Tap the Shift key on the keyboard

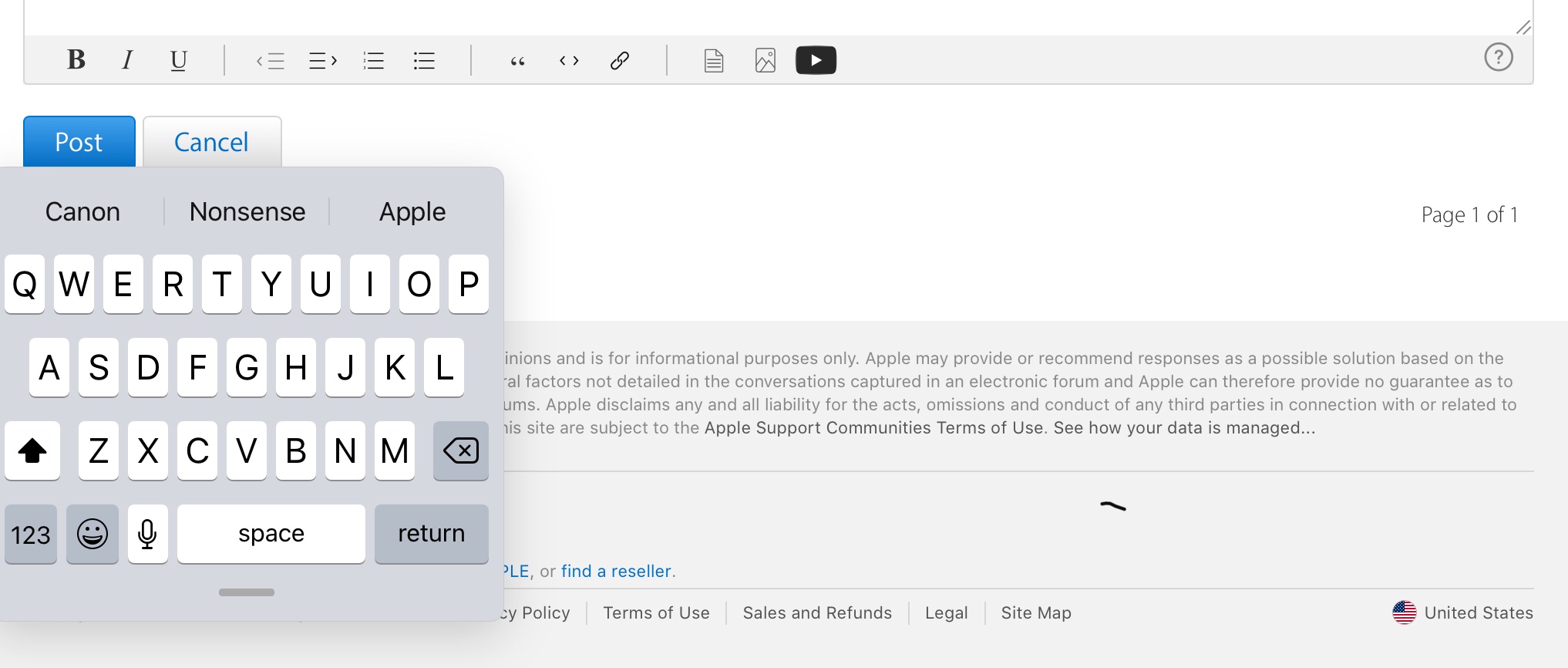tap(32, 450)
